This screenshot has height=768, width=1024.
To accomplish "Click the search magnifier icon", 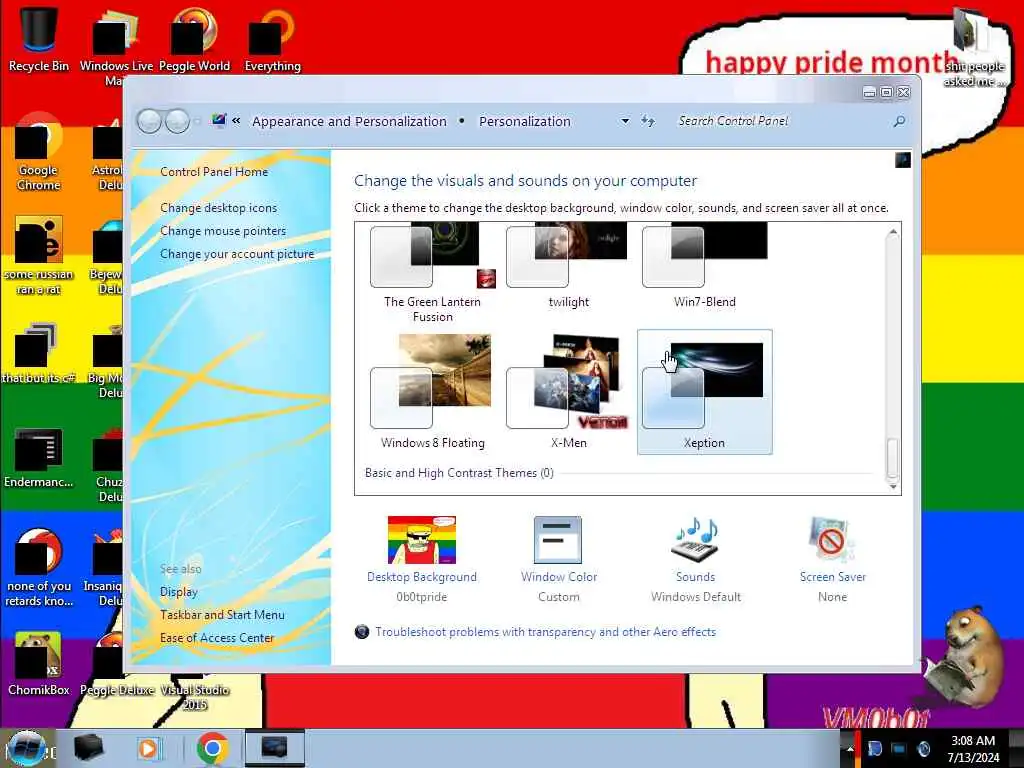I will pos(899,121).
